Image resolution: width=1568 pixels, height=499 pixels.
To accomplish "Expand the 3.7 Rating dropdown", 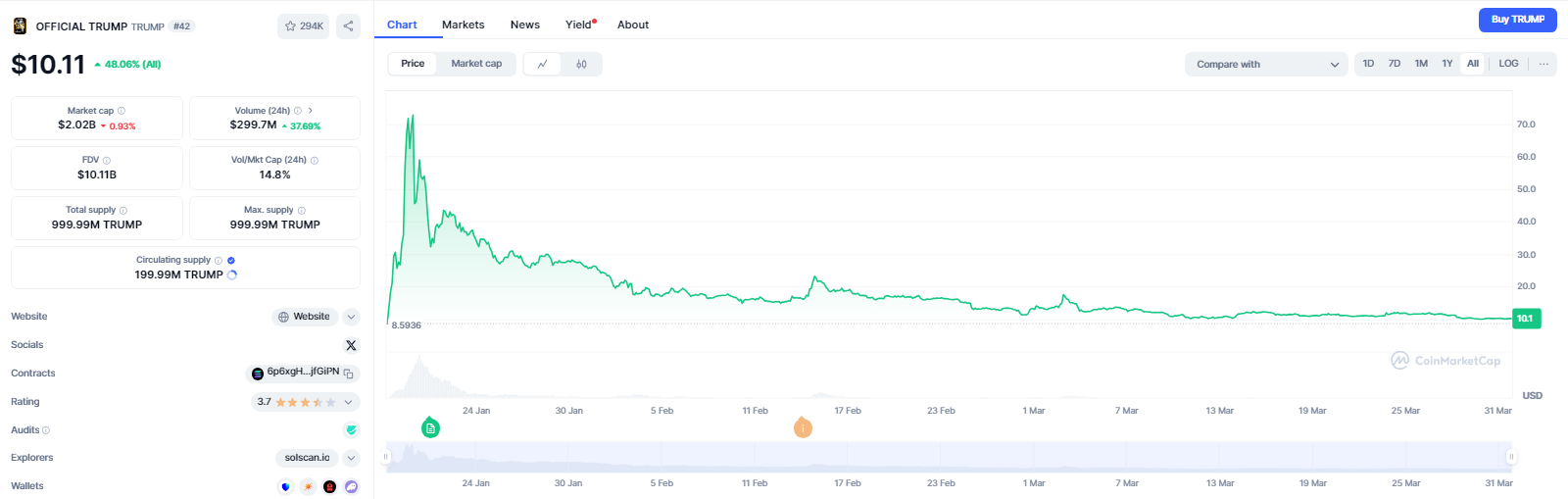I will (x=348, y=402).
